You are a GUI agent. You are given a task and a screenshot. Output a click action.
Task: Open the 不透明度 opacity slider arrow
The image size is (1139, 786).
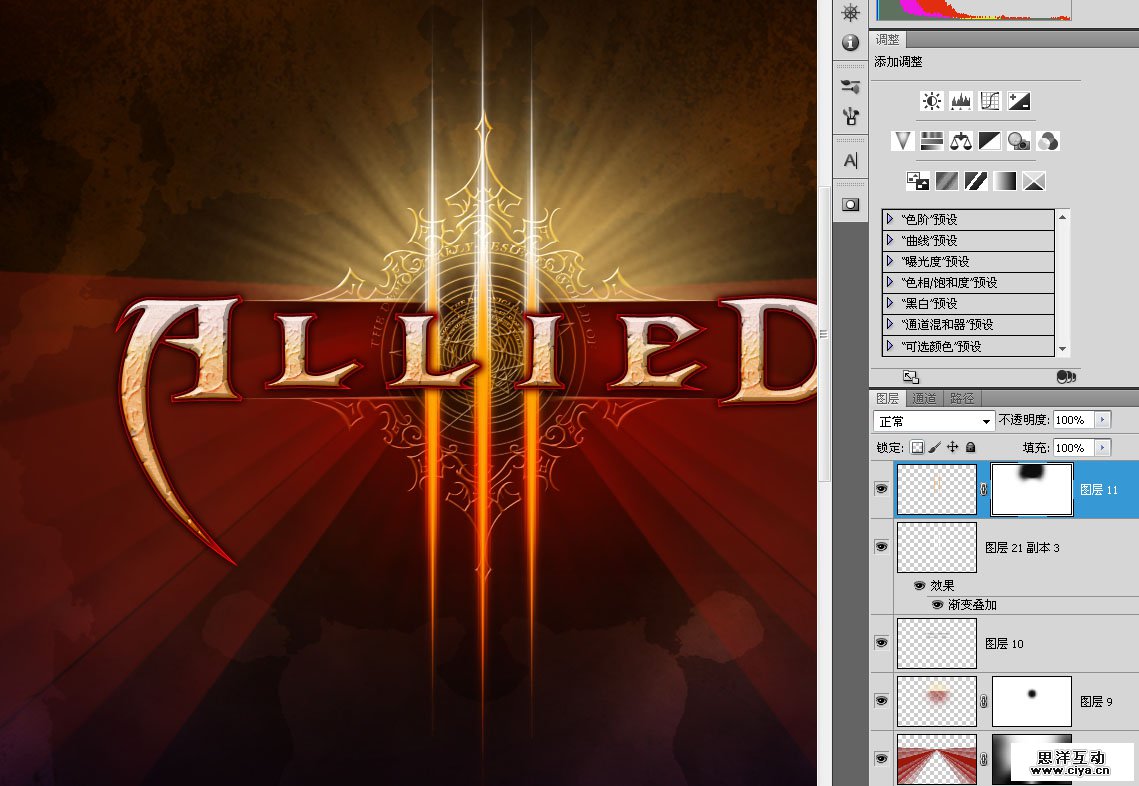[1103, 420]
